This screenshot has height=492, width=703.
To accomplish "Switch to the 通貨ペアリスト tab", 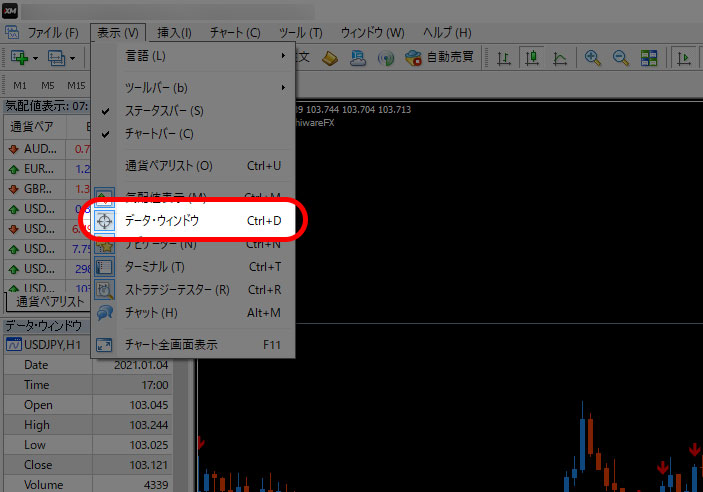I will point(50,301).
